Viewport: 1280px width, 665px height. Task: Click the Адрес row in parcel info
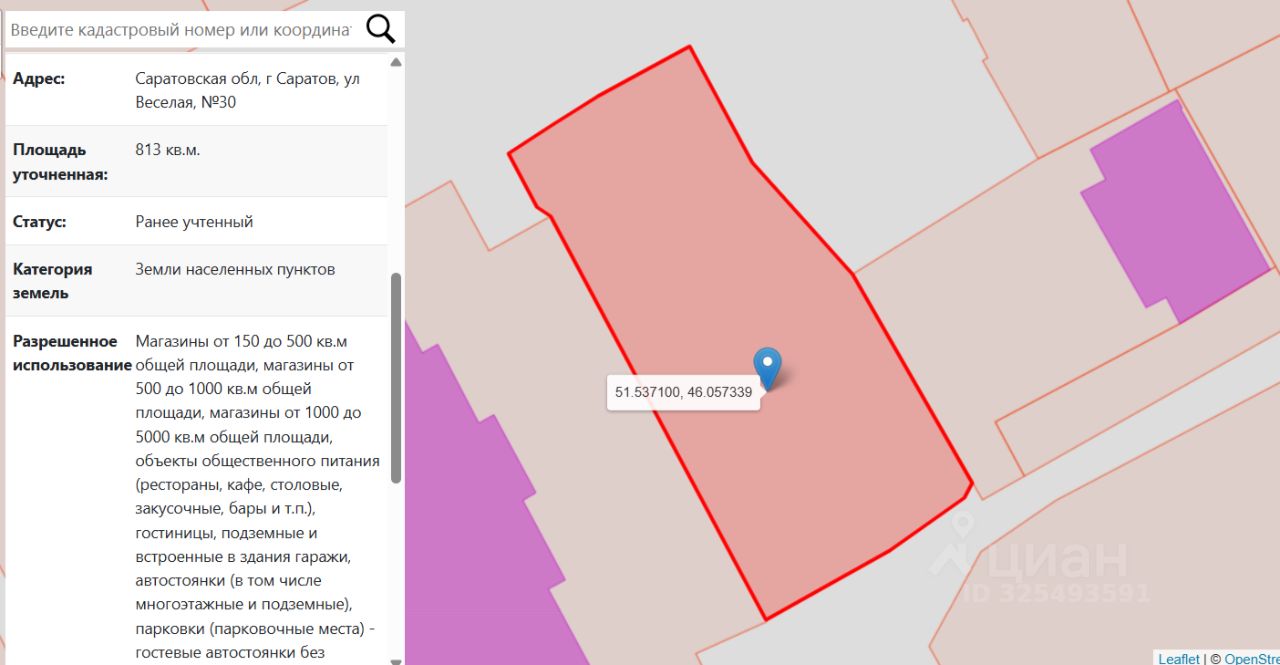(196, 90)
